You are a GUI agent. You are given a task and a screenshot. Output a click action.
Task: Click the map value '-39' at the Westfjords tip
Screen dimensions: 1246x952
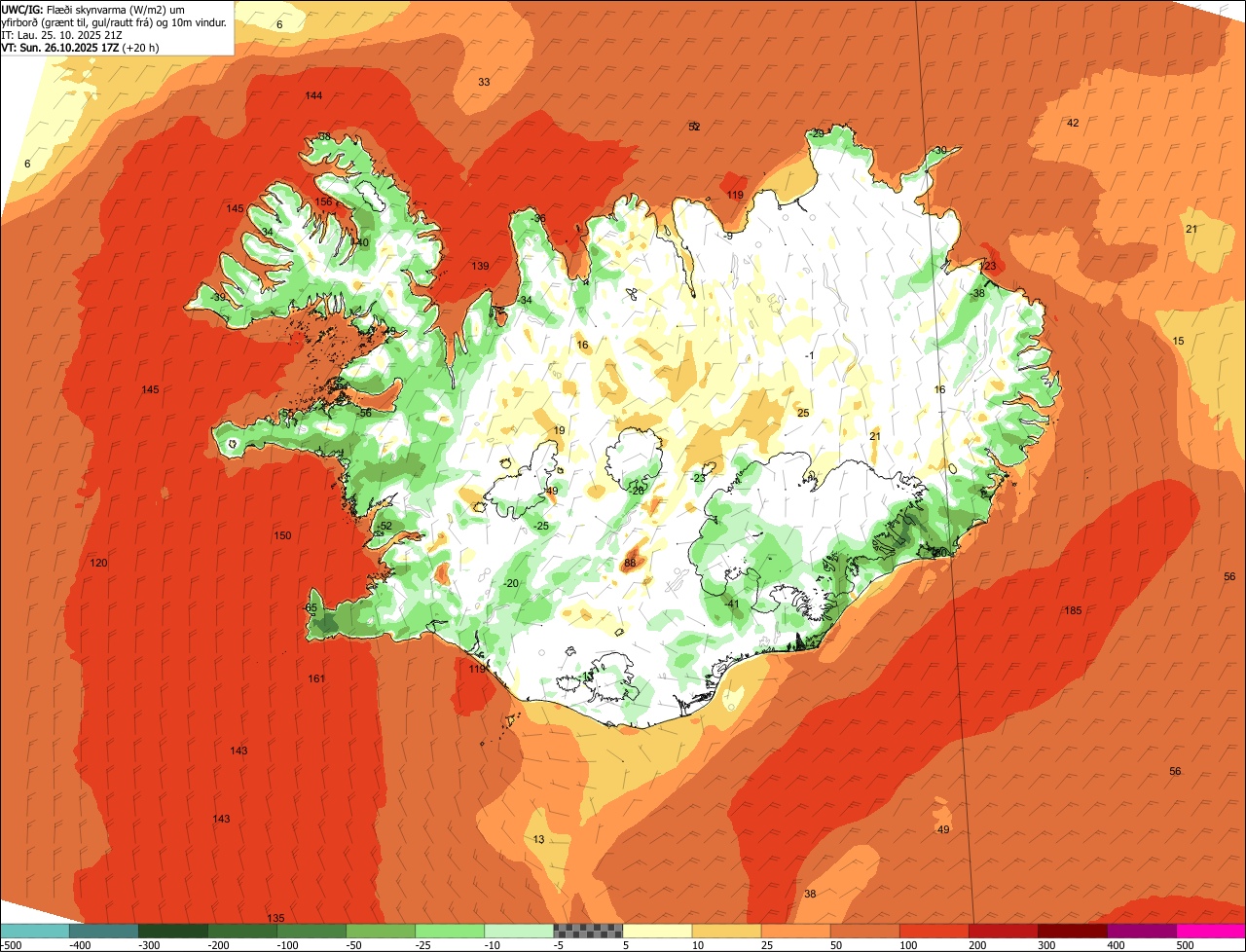coord(218,297)
